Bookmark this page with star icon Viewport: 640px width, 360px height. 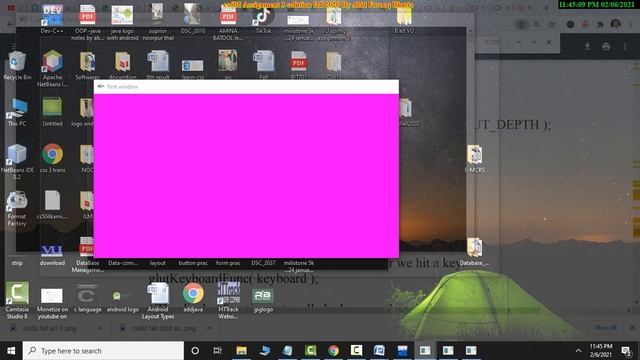552,24
